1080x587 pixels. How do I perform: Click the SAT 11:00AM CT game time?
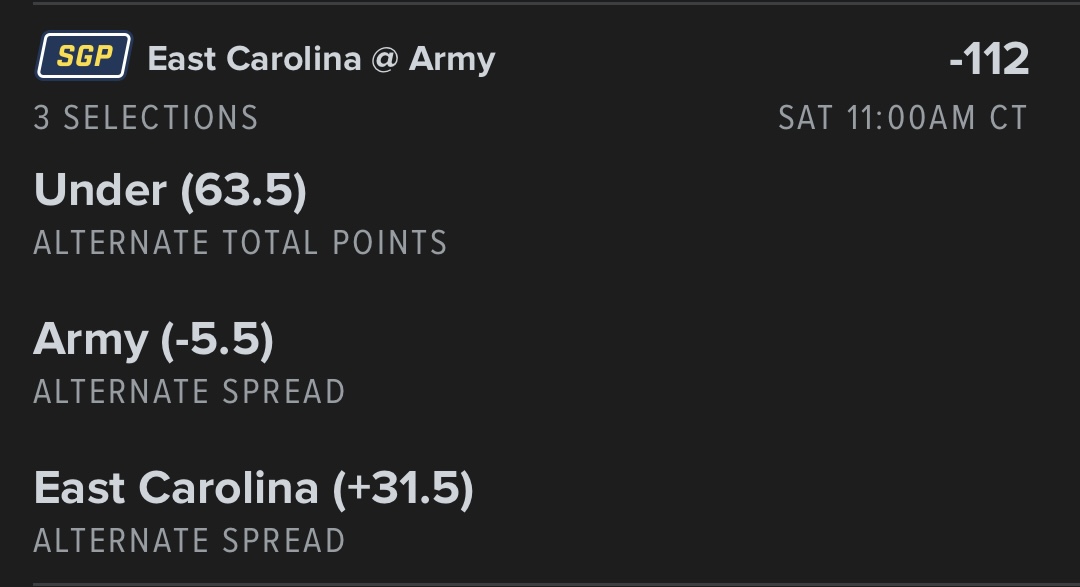[902, 118]
